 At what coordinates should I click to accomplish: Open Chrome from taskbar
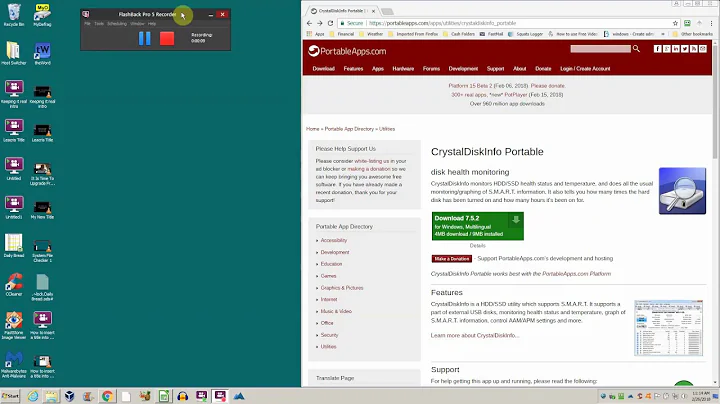point(107,396)
